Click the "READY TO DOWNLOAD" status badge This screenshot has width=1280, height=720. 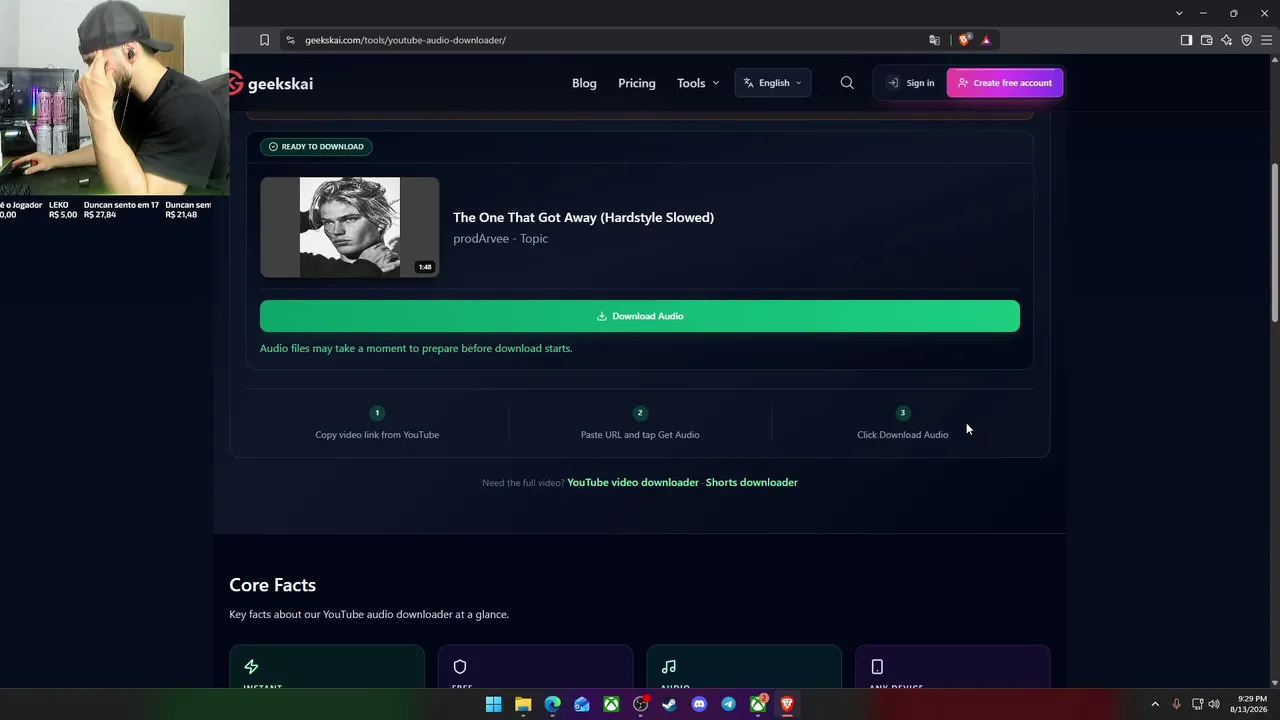click(317, 147)
